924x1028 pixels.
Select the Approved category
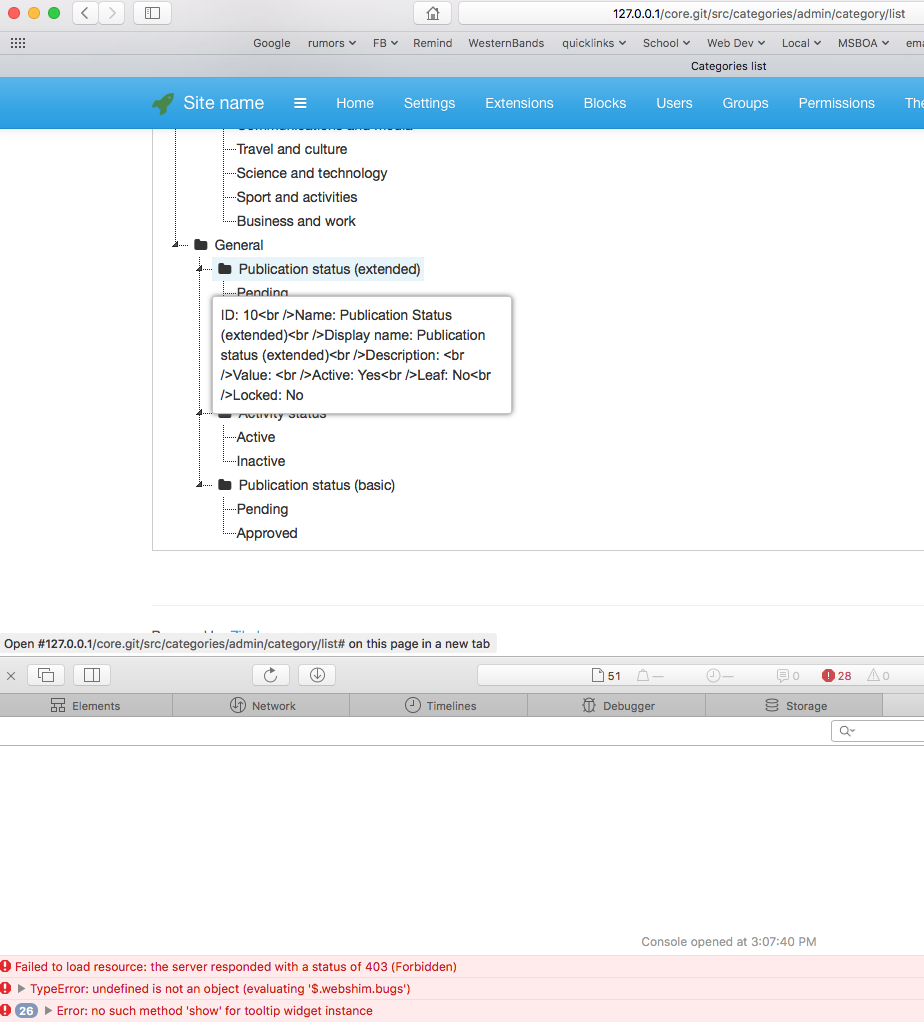click(x=267, y=533)
